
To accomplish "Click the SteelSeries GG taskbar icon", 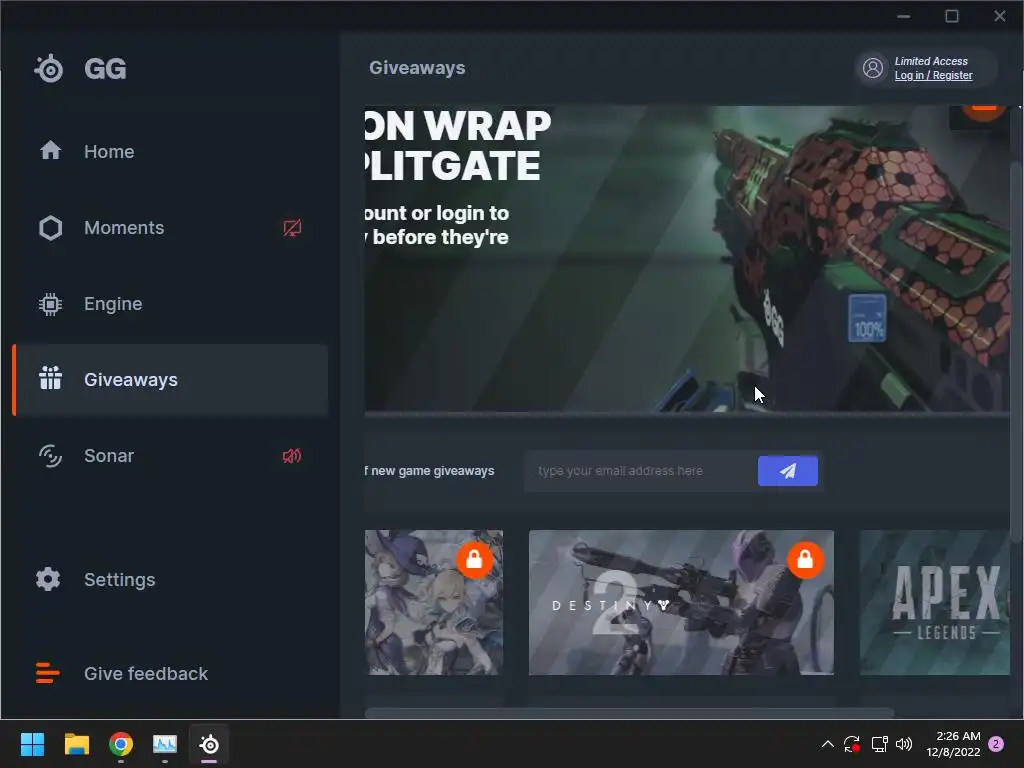I will coord(209,744).
